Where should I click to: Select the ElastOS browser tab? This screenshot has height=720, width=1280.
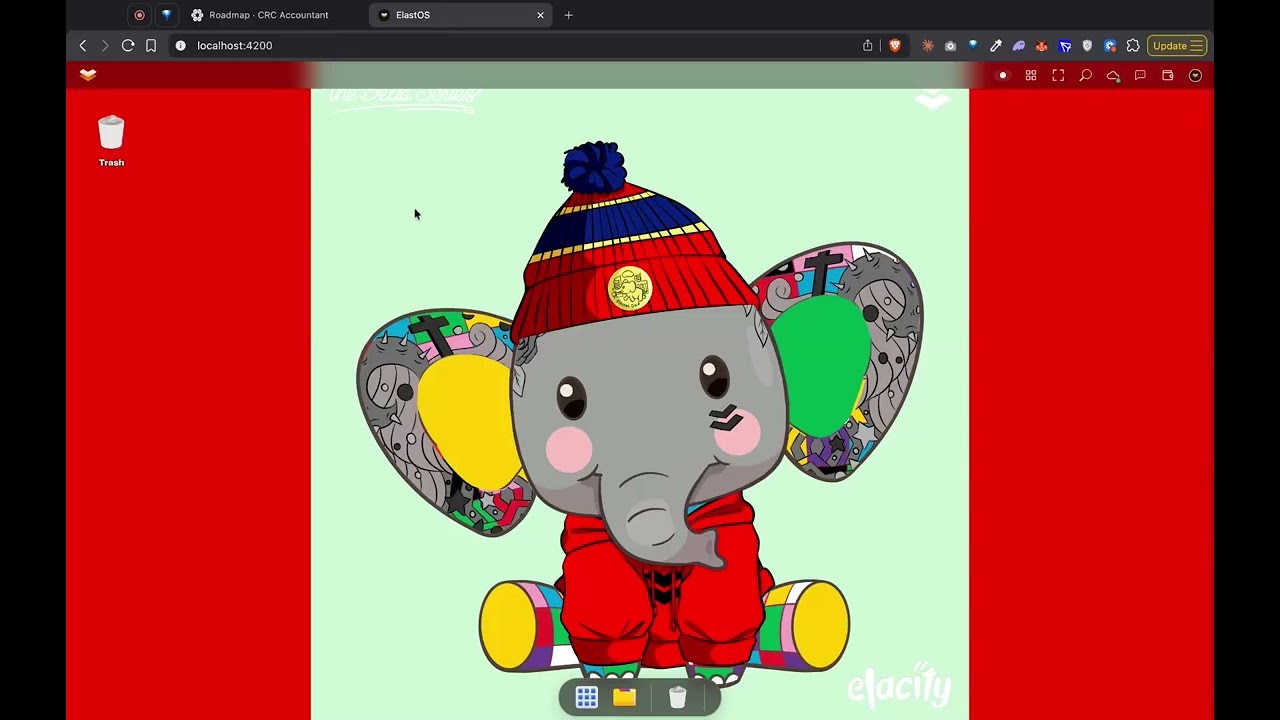[461, 15]
